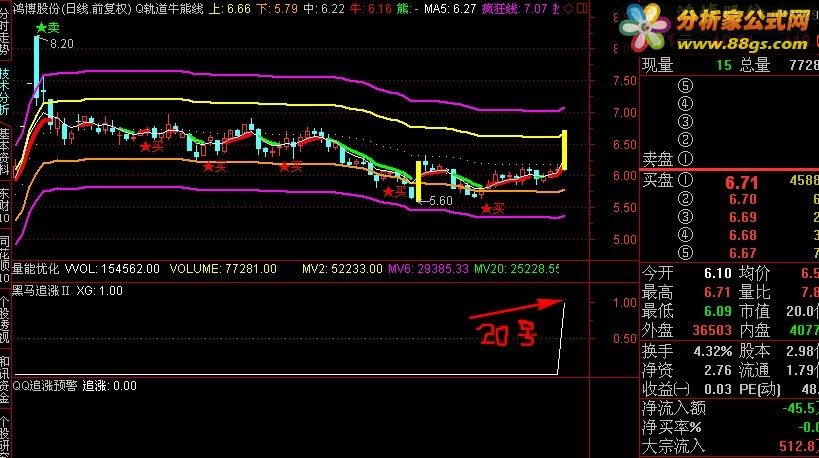Select the 卖盘 ① row
Viewport: 819px width, 458px height.
click(x=730, y=158)
